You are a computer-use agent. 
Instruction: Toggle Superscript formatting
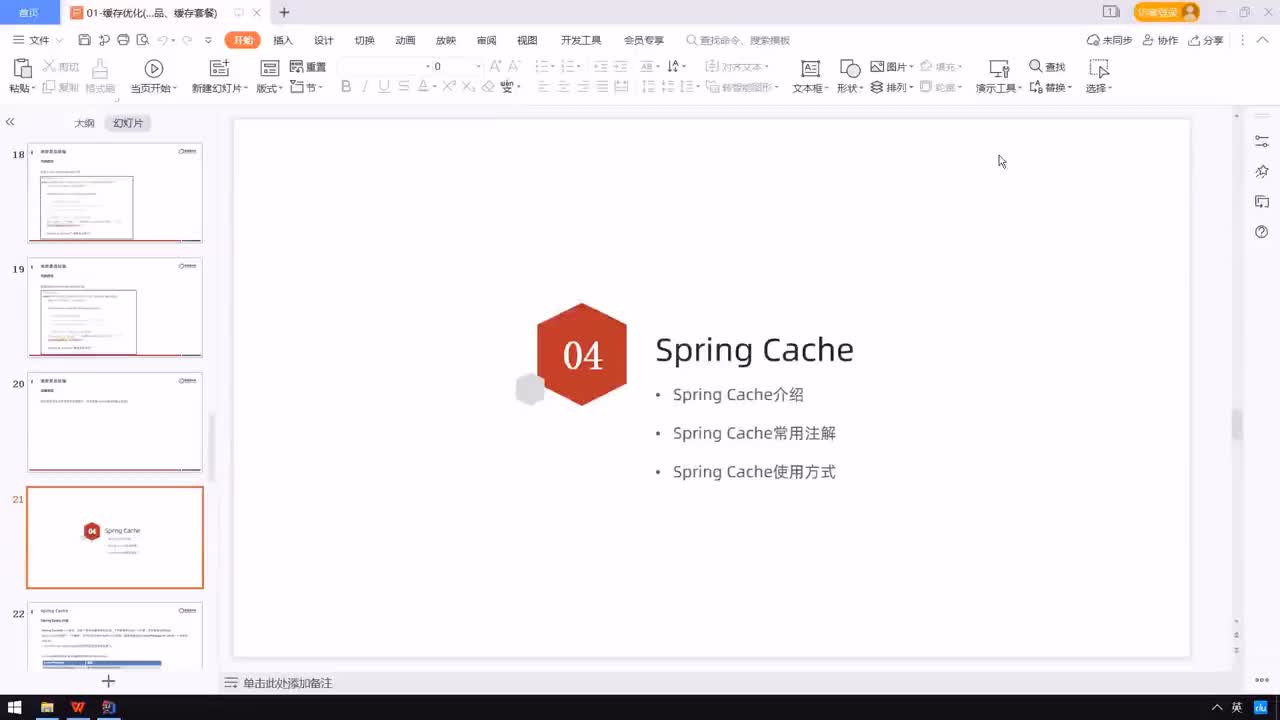click(x=449, y=87)
